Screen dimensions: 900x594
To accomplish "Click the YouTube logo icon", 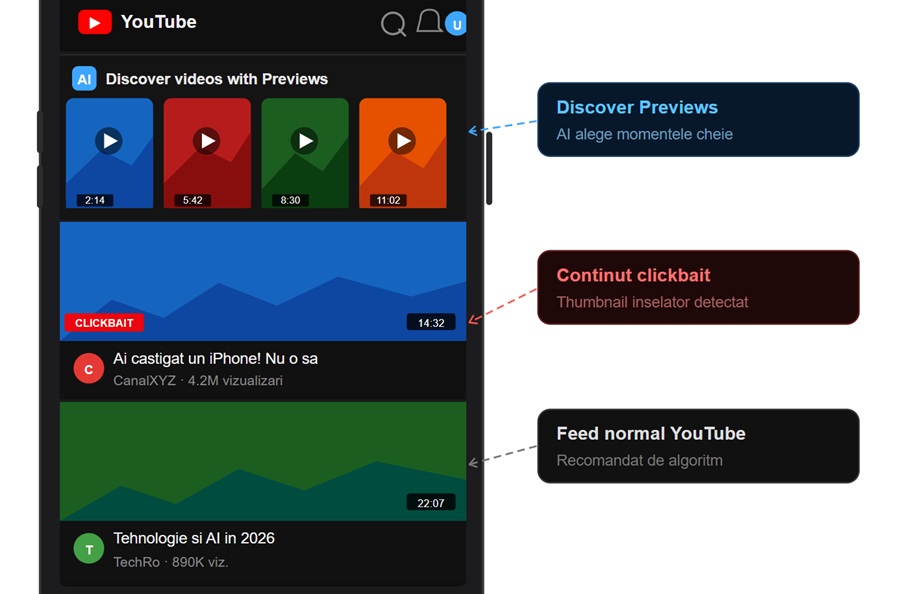I will coord(95,21).
